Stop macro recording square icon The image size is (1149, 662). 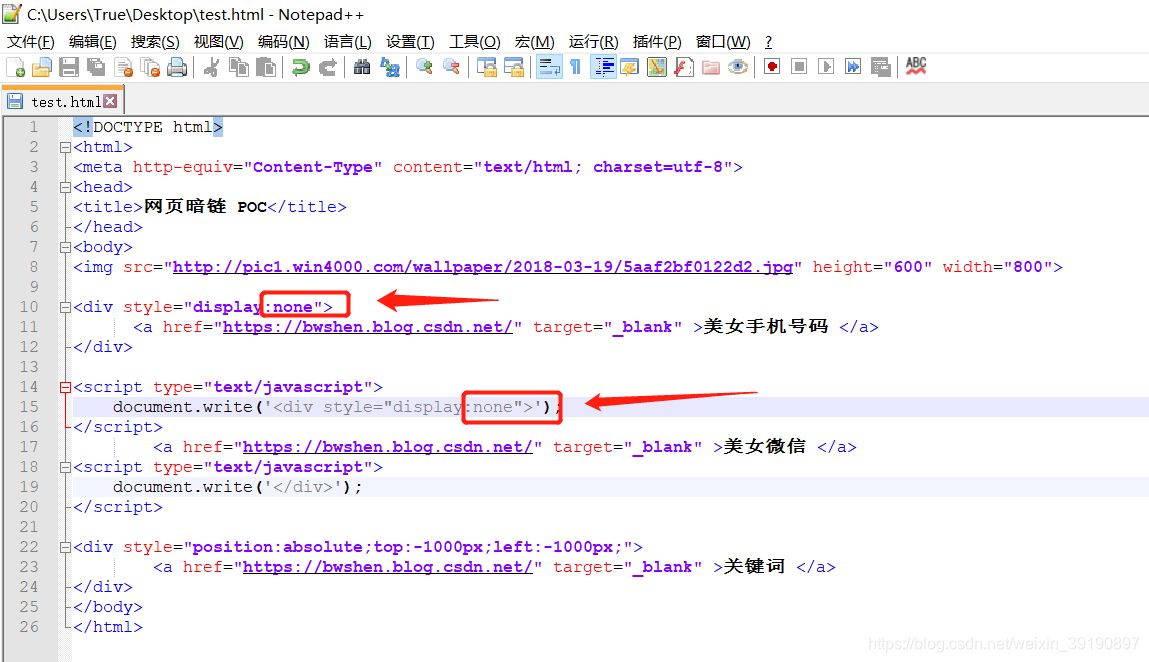pyautogui.click(x=799, y=67)
